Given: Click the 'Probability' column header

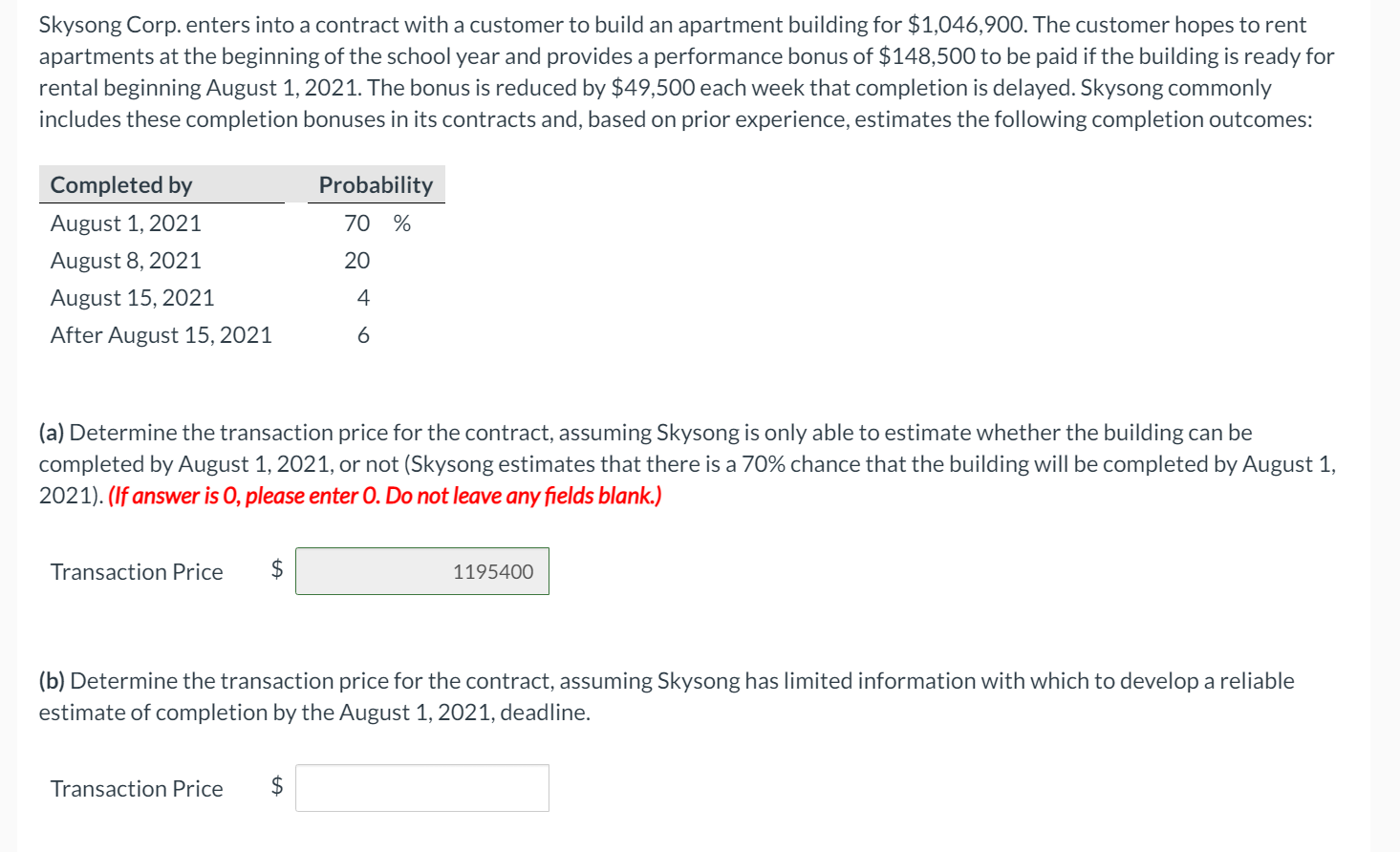Looking at the screenshot, I should point(376,184).
